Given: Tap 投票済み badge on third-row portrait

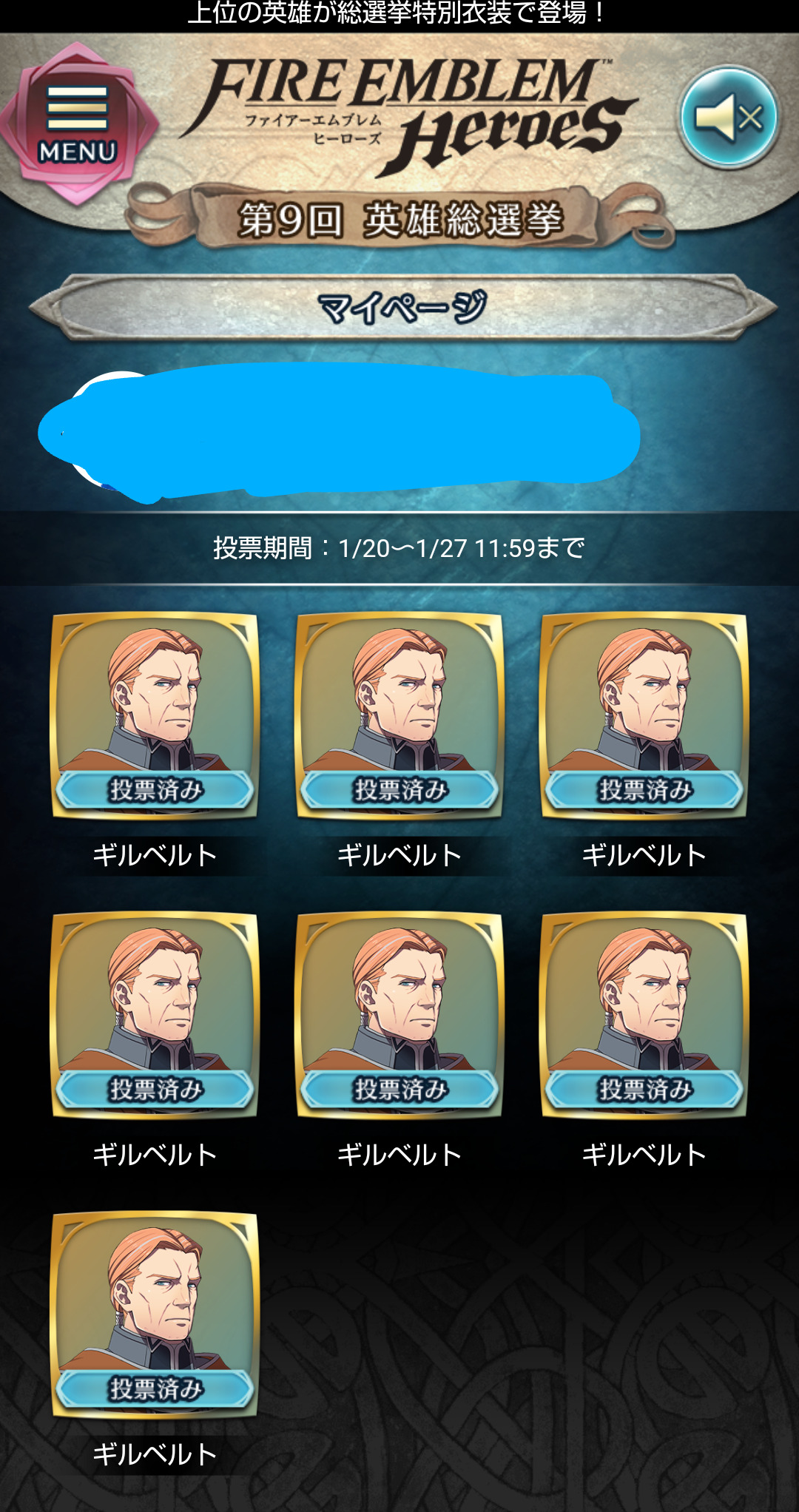Looking at the screenshot, I should (x=155, y=1388).
